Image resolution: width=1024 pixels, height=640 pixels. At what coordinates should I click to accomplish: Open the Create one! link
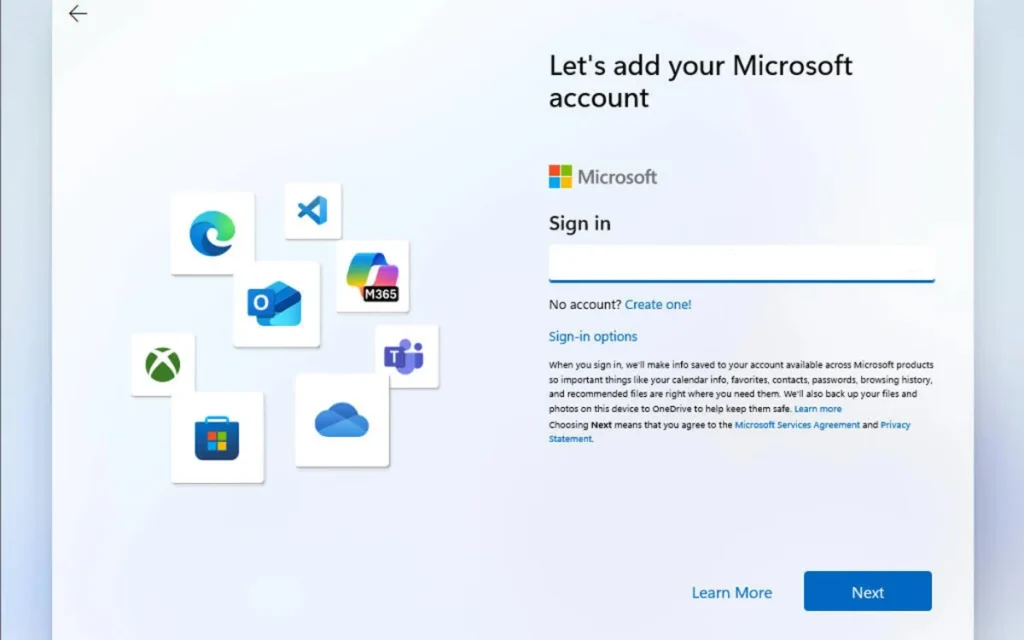(x=658, y=304)
